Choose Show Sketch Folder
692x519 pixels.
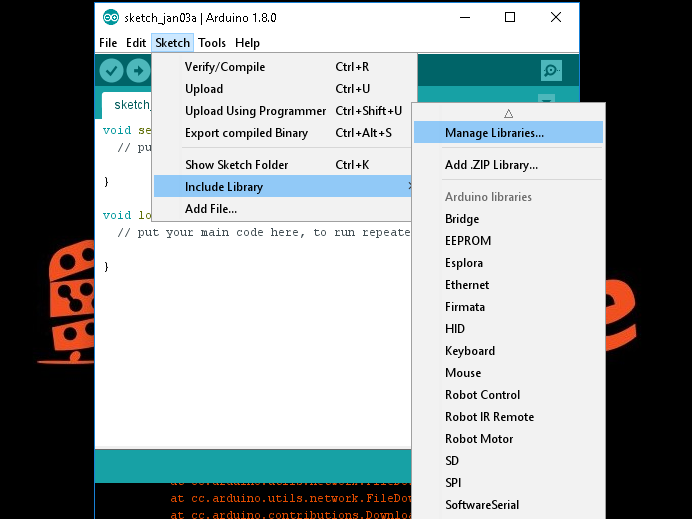(x=282, y=165)
